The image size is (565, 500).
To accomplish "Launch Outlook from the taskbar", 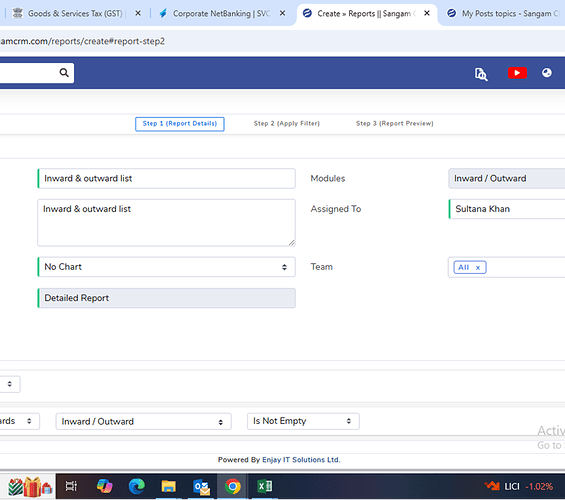I will [201, 487].
